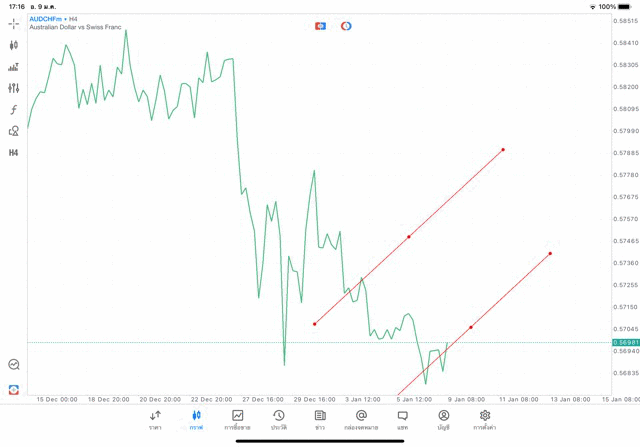Screen dimensions: 640x447
Task: Open the บัญชี (Accounts) tab
Action: 443,419
